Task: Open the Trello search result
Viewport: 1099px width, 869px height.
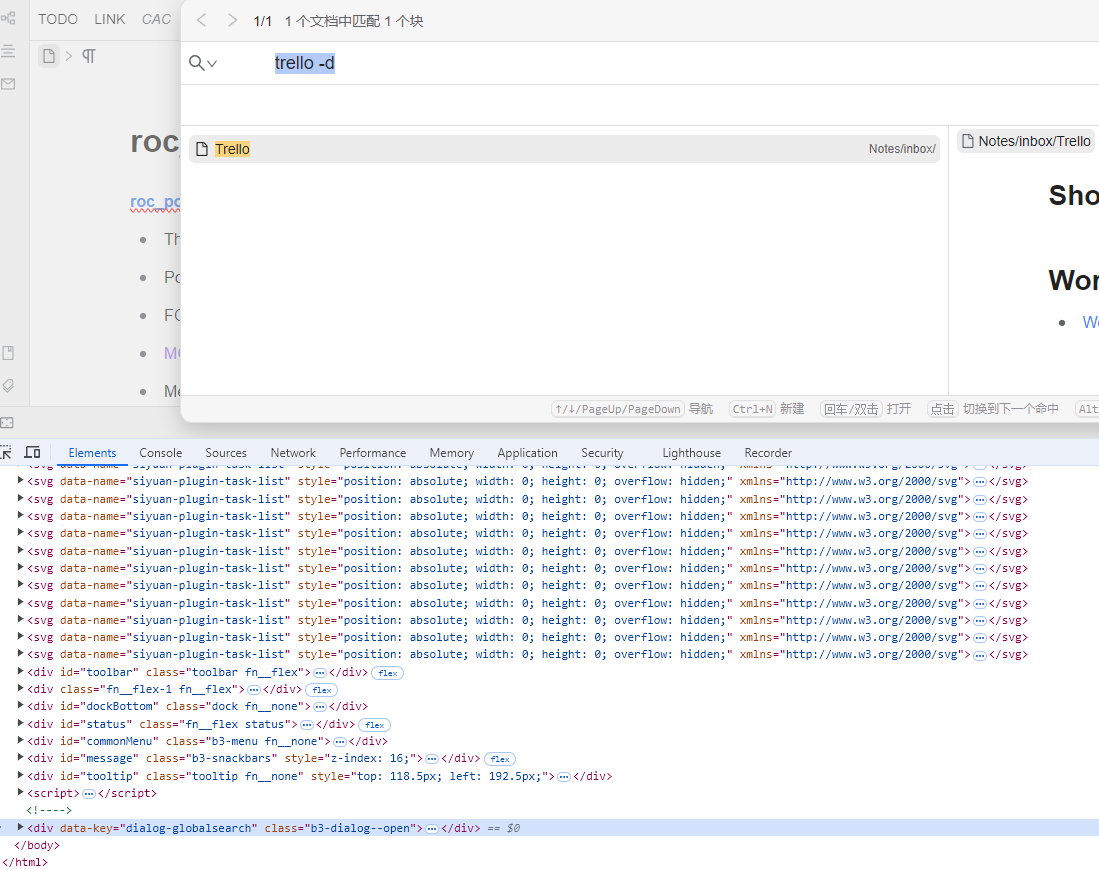Action: tap(232, 149)
